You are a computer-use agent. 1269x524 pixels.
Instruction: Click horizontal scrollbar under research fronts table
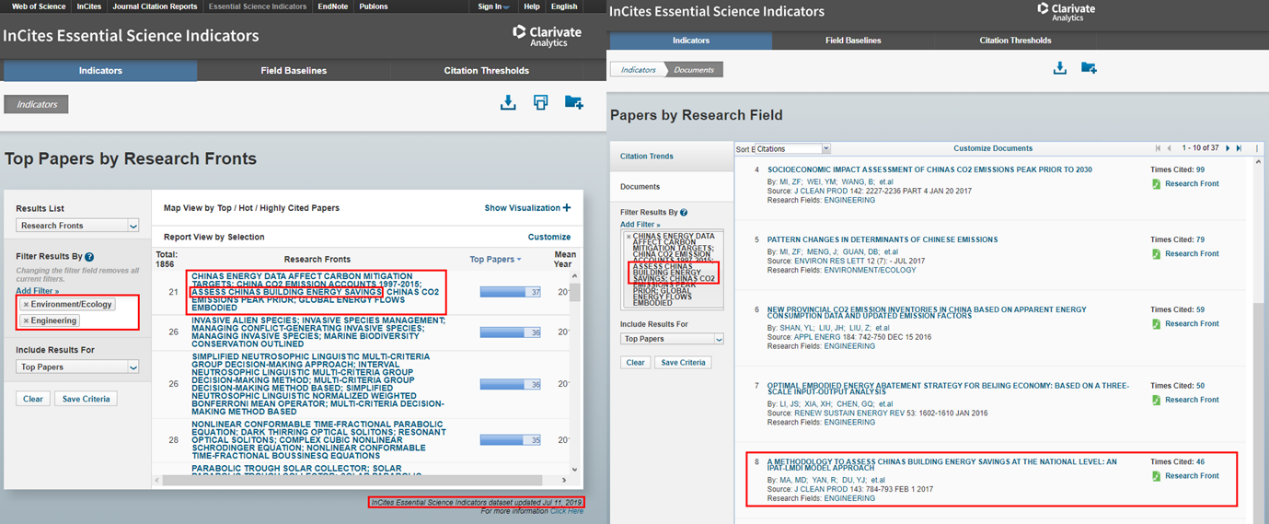click(x=350, y=481)
